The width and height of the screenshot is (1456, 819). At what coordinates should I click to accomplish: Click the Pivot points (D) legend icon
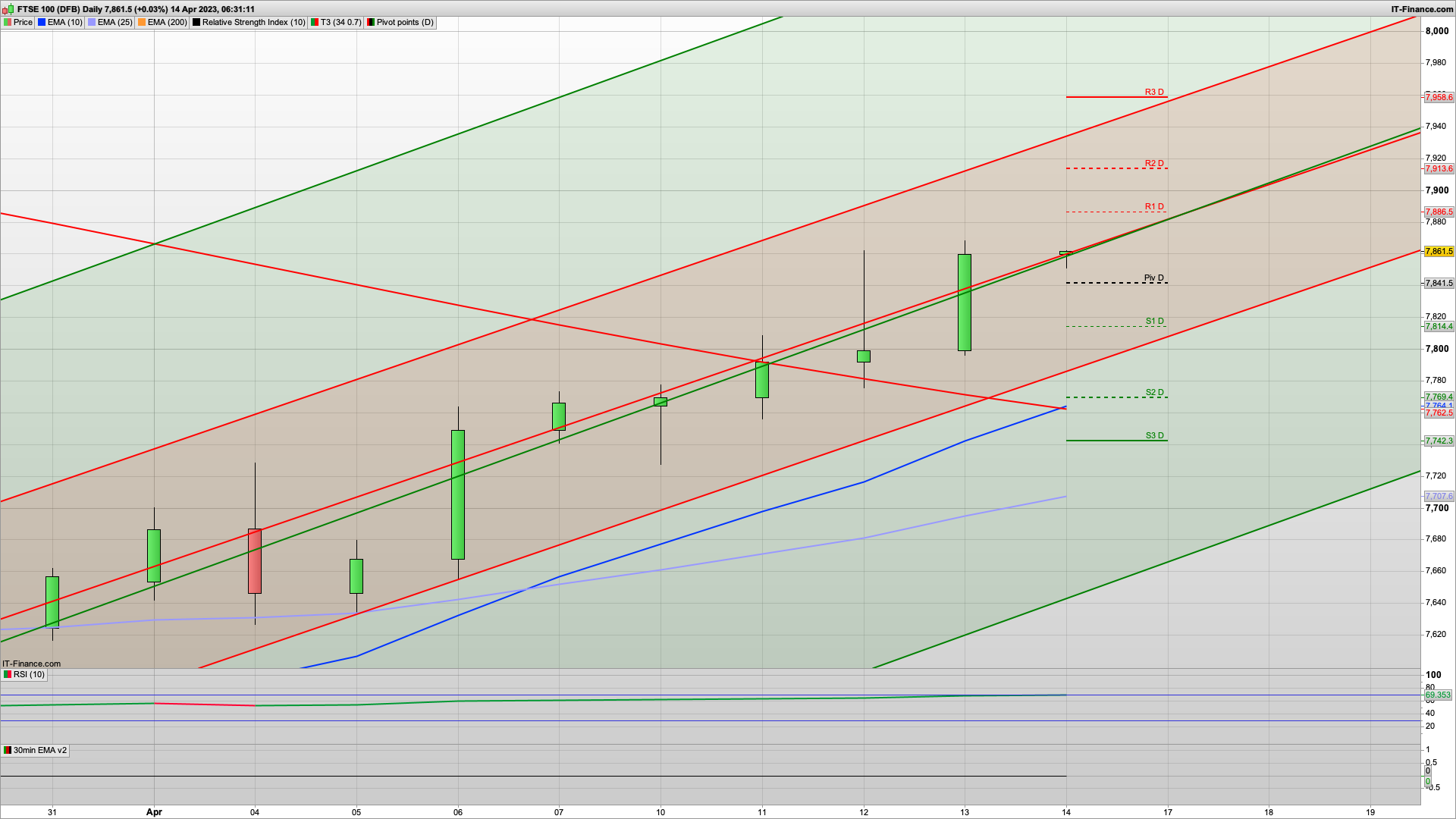pos(371,22)
